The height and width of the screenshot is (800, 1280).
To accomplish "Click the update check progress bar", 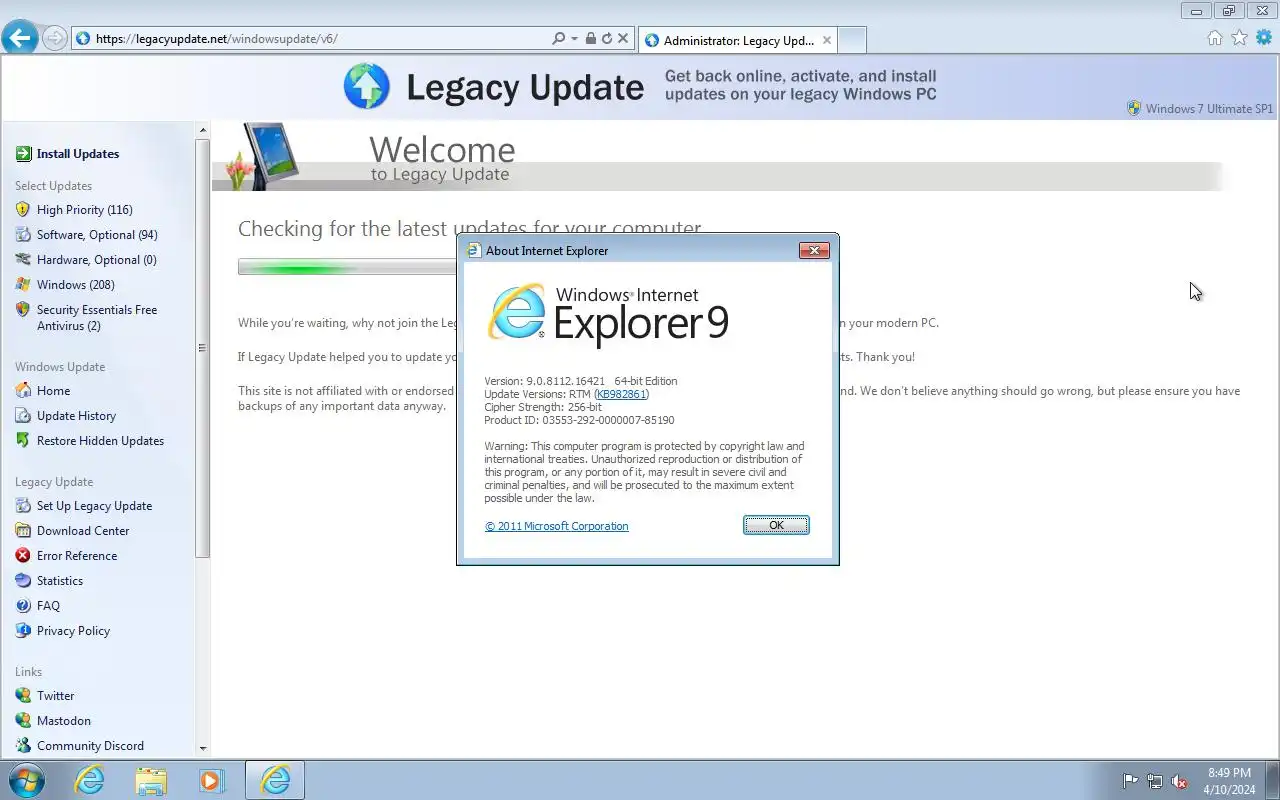I will 348,267.
